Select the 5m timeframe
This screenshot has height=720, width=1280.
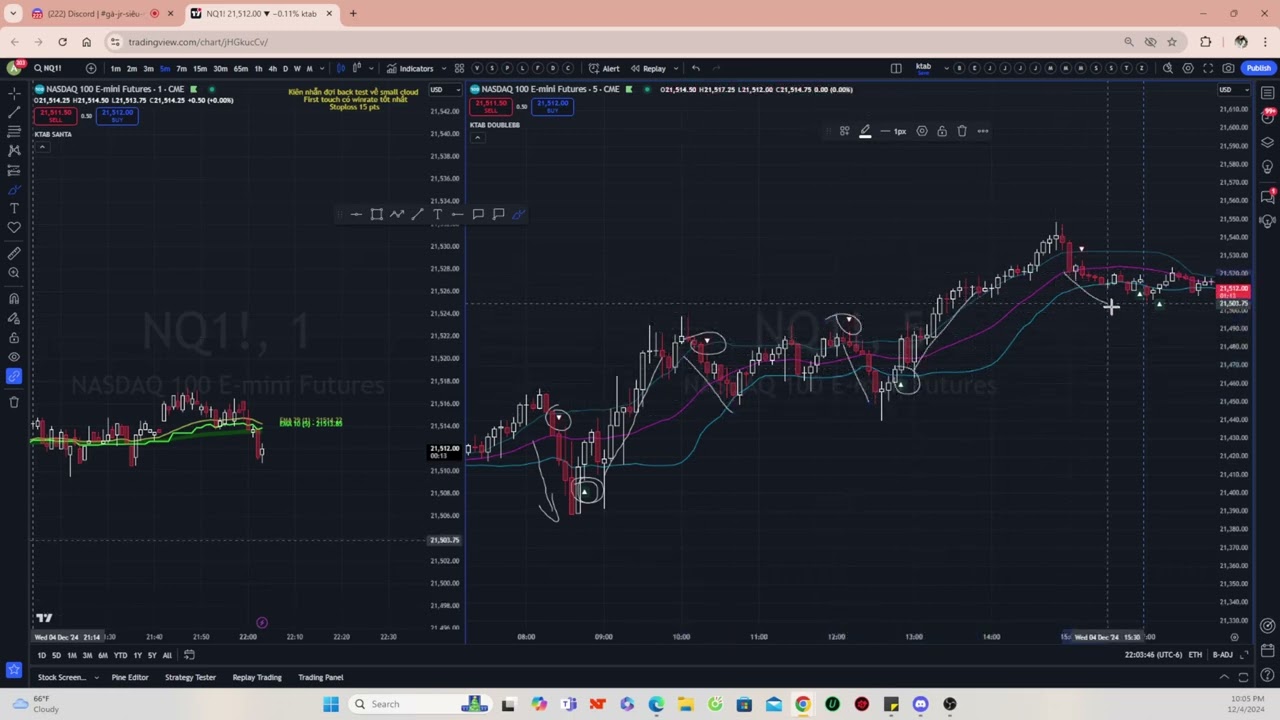pos(165,69)
